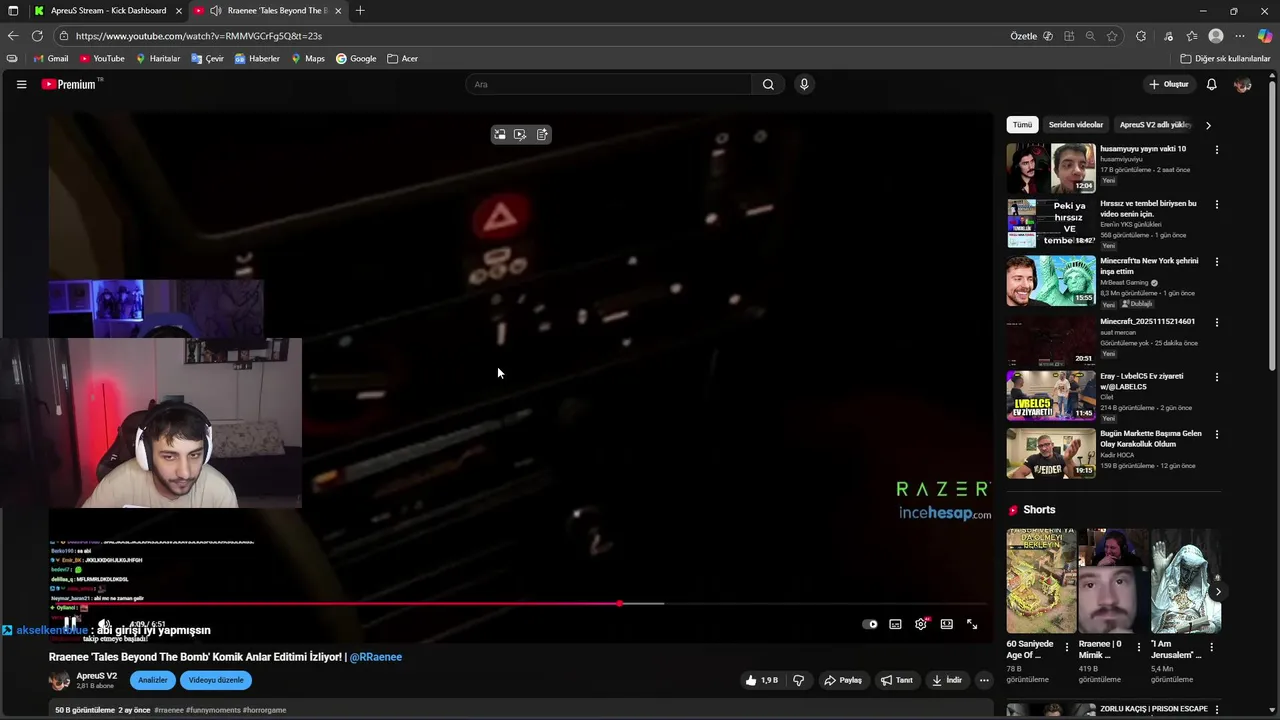
Task: Enter fullscreen mode in the player
Action: [x=972, y=624]
